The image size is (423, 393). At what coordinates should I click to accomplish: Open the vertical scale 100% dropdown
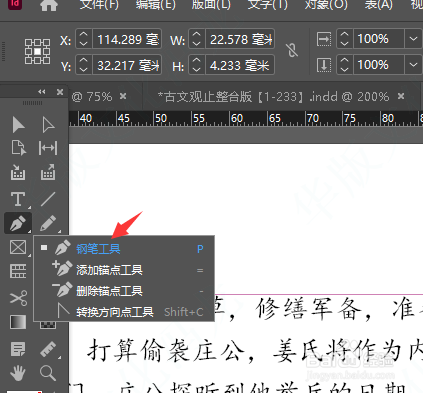413,65
